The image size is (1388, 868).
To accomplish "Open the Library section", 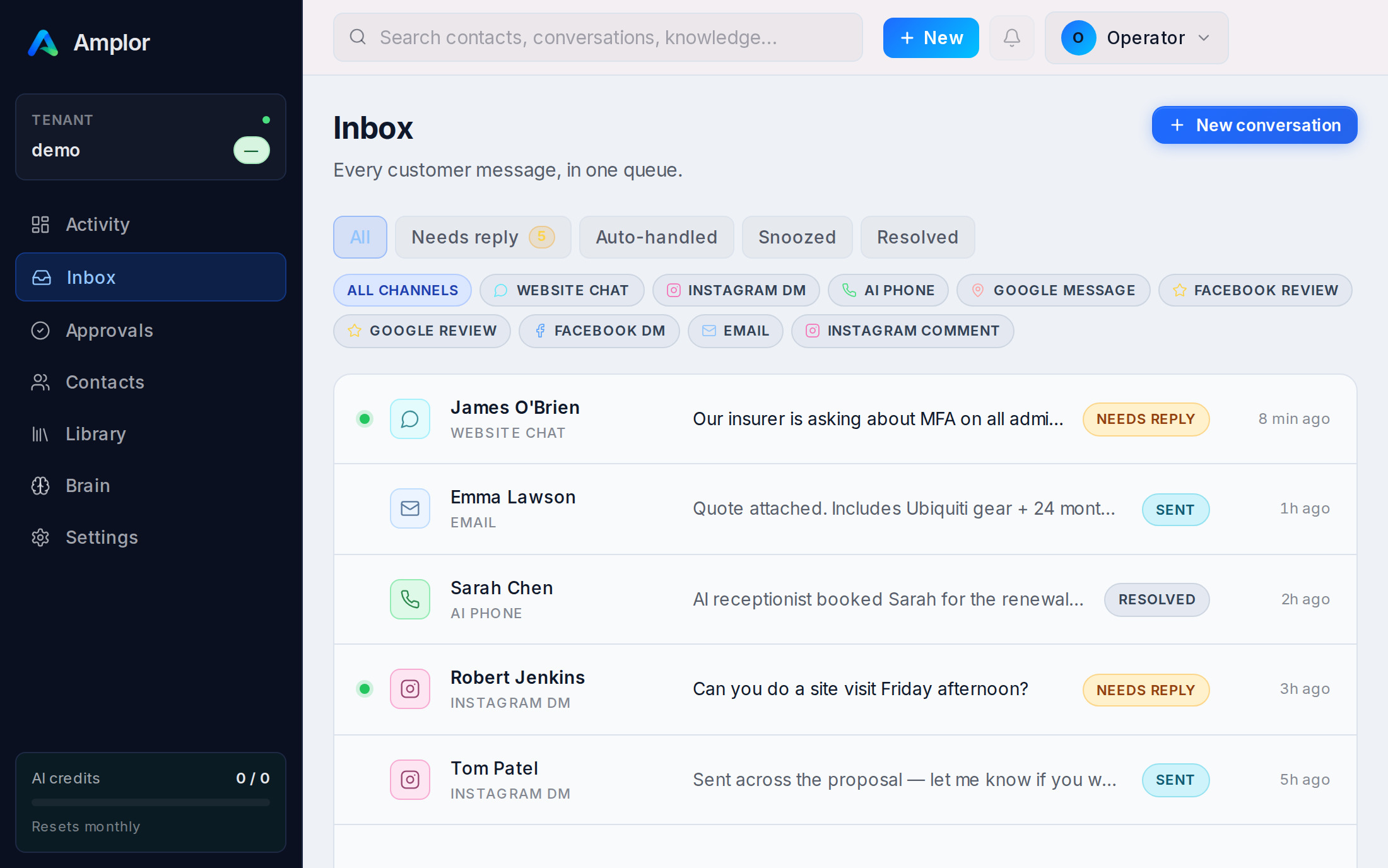I will tap(151, 434).
